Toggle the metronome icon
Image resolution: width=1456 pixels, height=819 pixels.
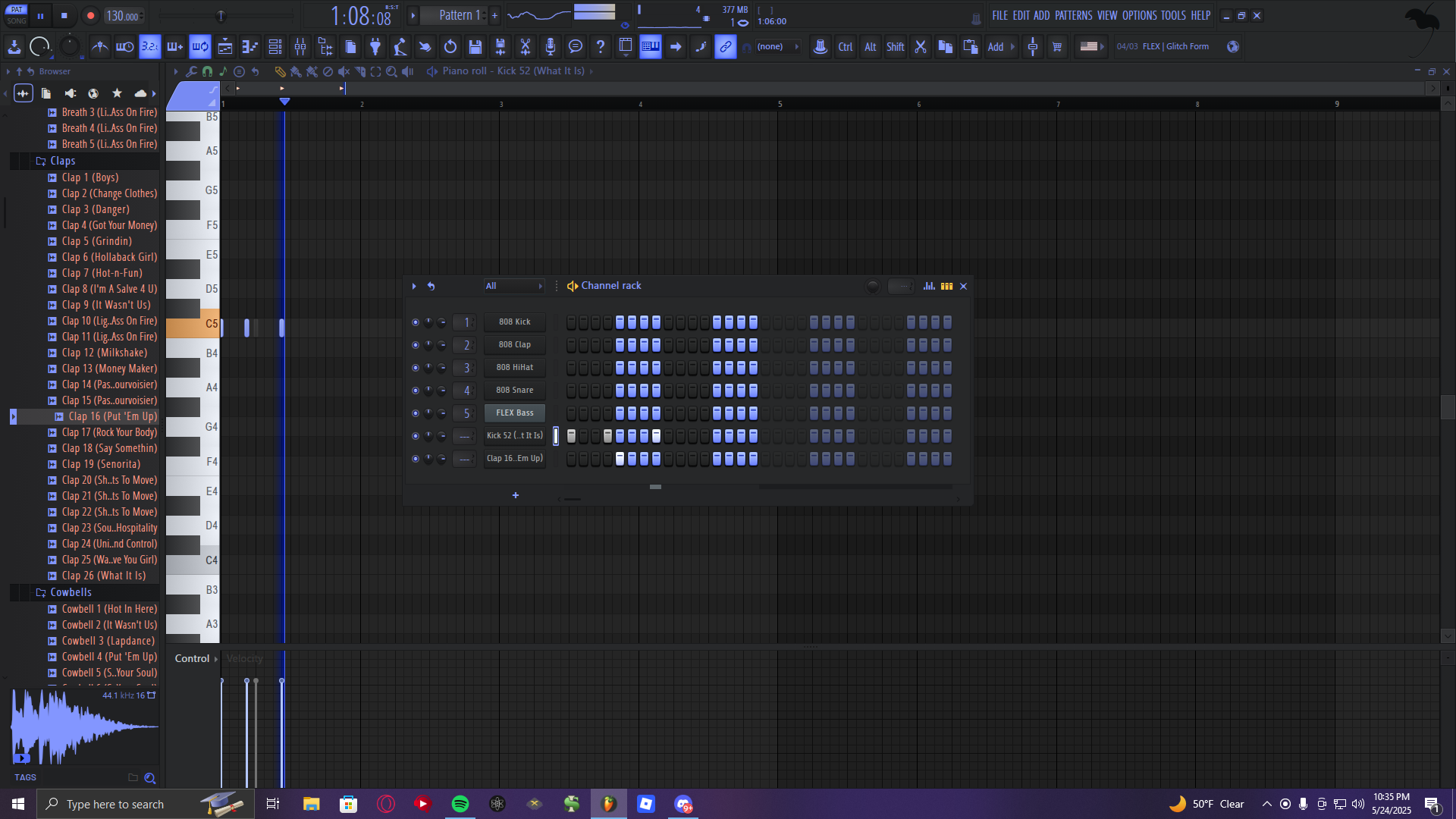pos(99,47)
